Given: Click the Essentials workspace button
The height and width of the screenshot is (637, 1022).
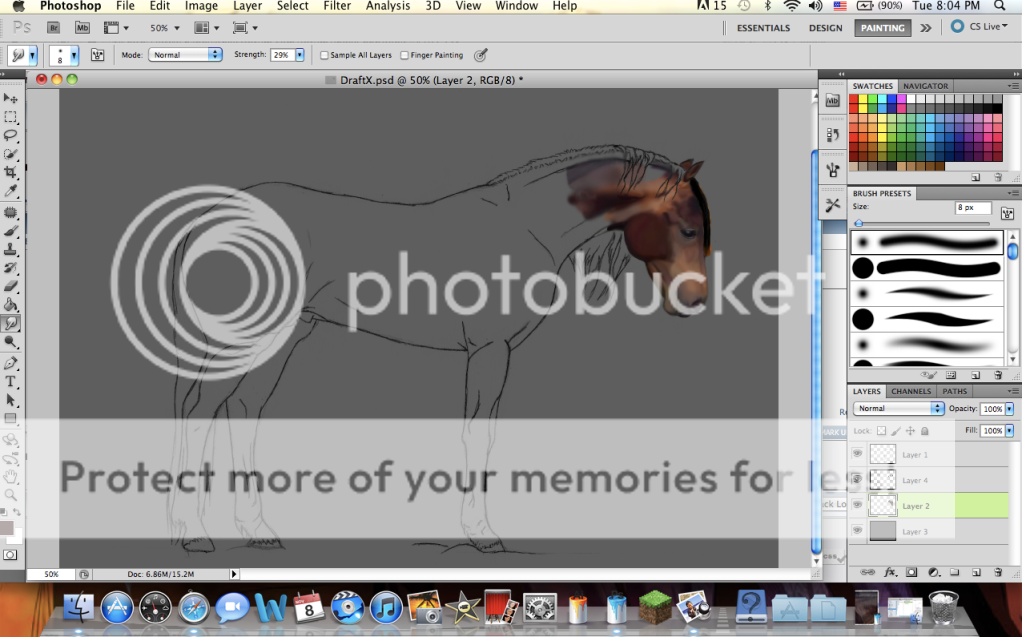Looking at the screenshot, I should (763, 28).
